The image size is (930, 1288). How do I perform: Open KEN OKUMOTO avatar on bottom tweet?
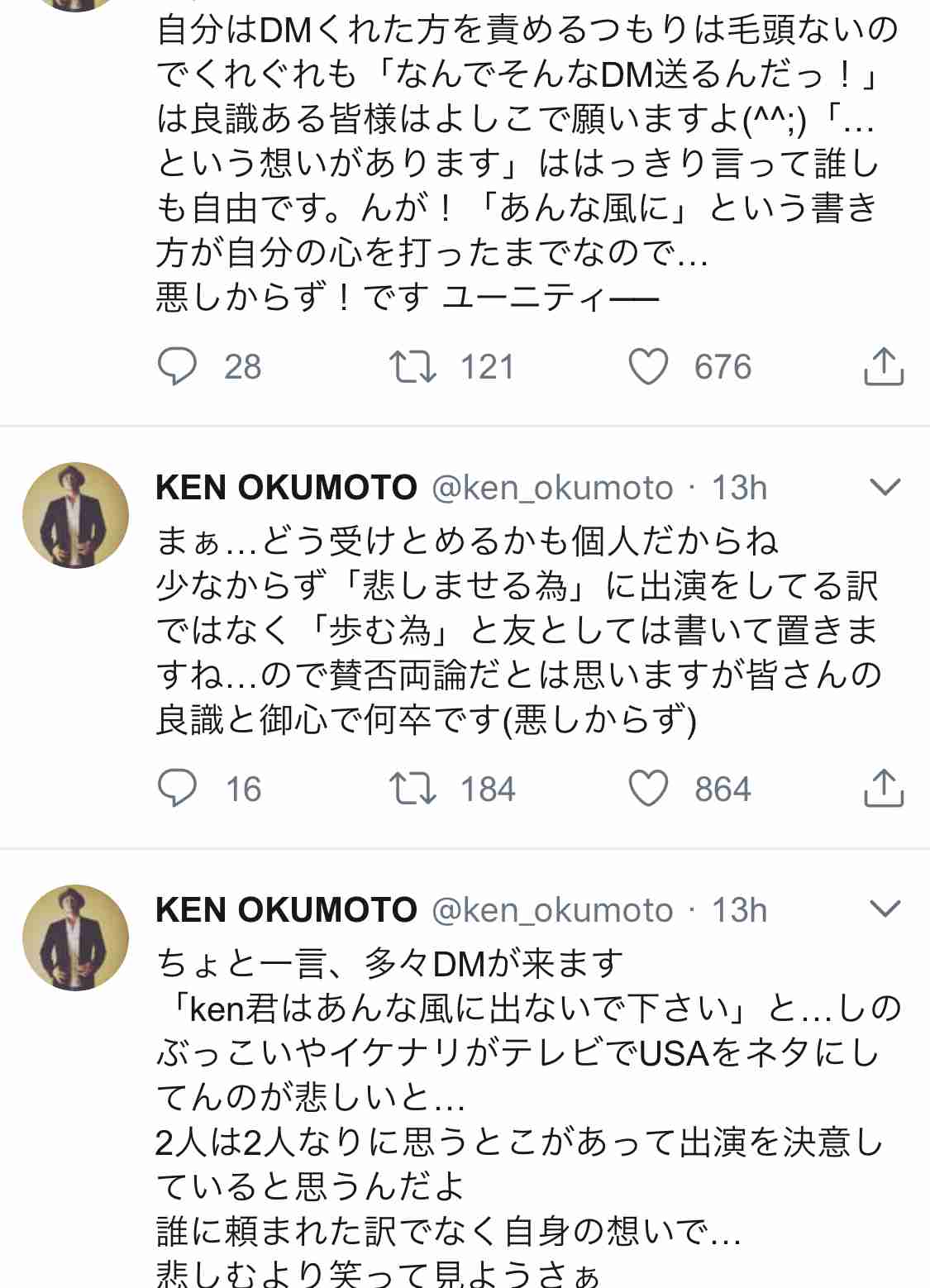click(x=75, y=937)
